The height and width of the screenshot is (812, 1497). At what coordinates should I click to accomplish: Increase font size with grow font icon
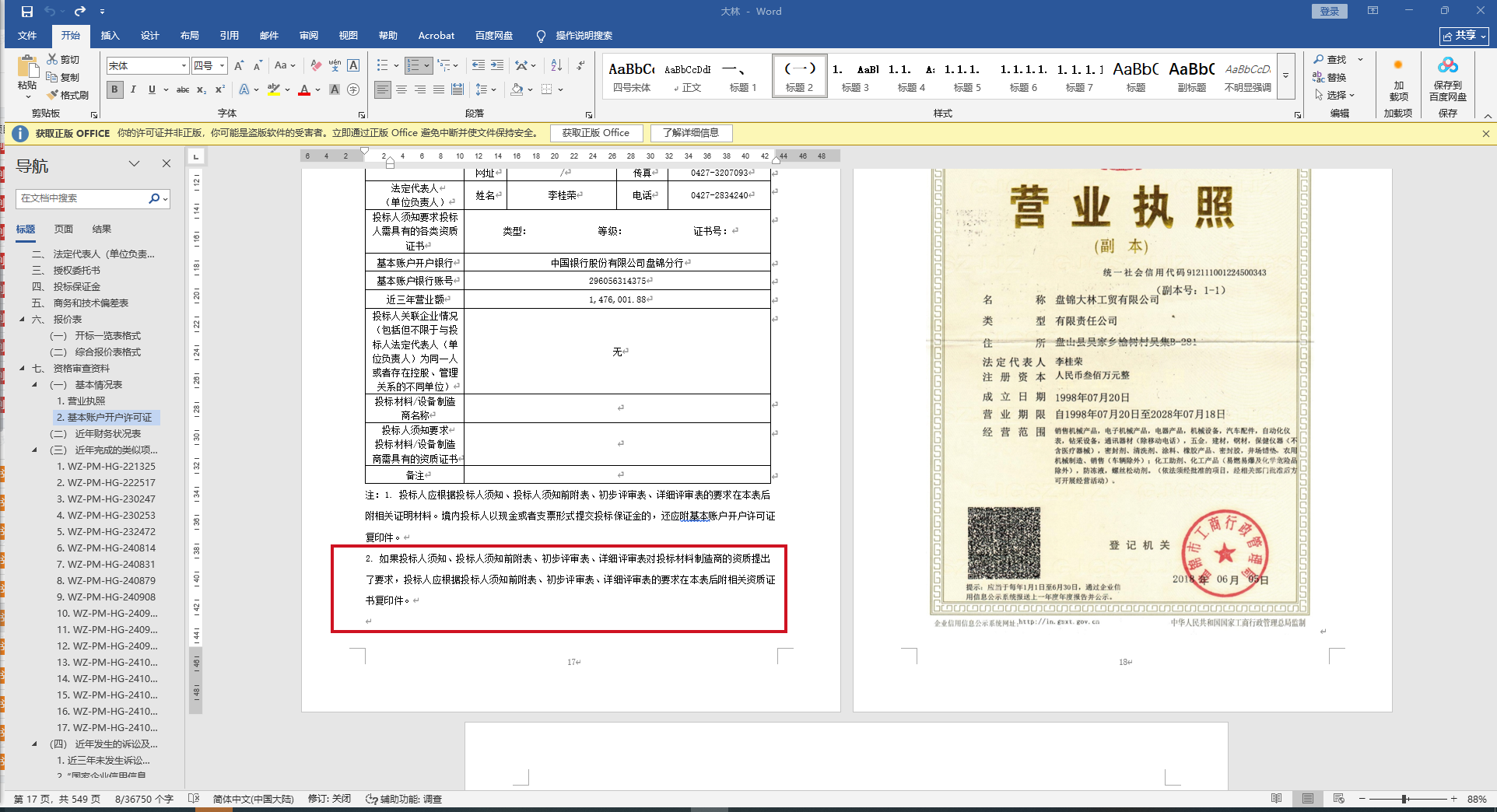(239, 66)
